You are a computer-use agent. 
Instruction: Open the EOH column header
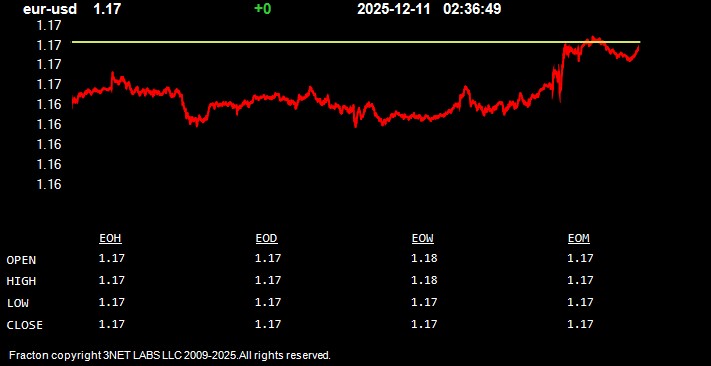tap(110, 239)
